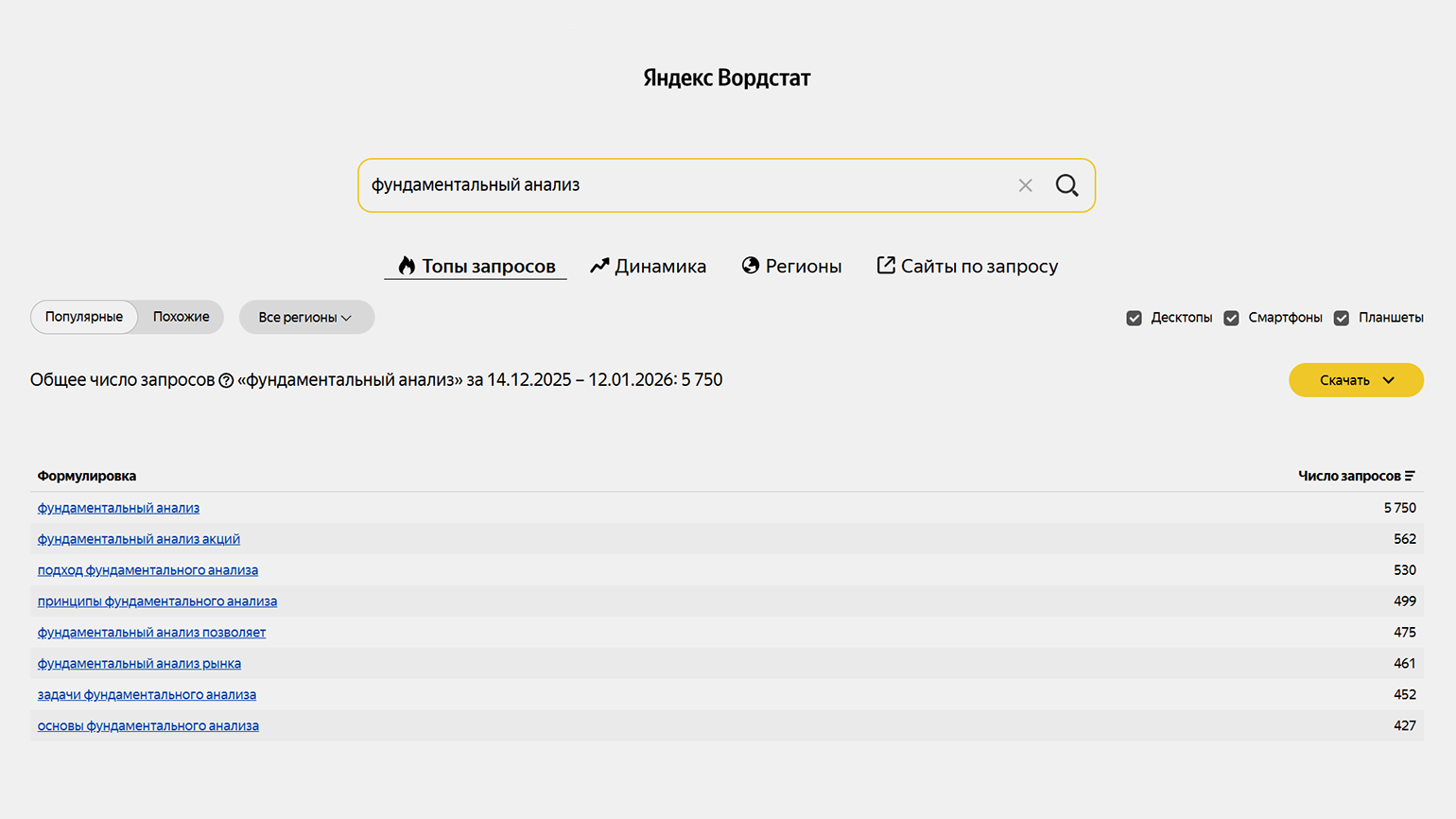Open the Динамика tab
Image resolution: width=1456 pixels, height=819 pixels.
coord(660,266)
